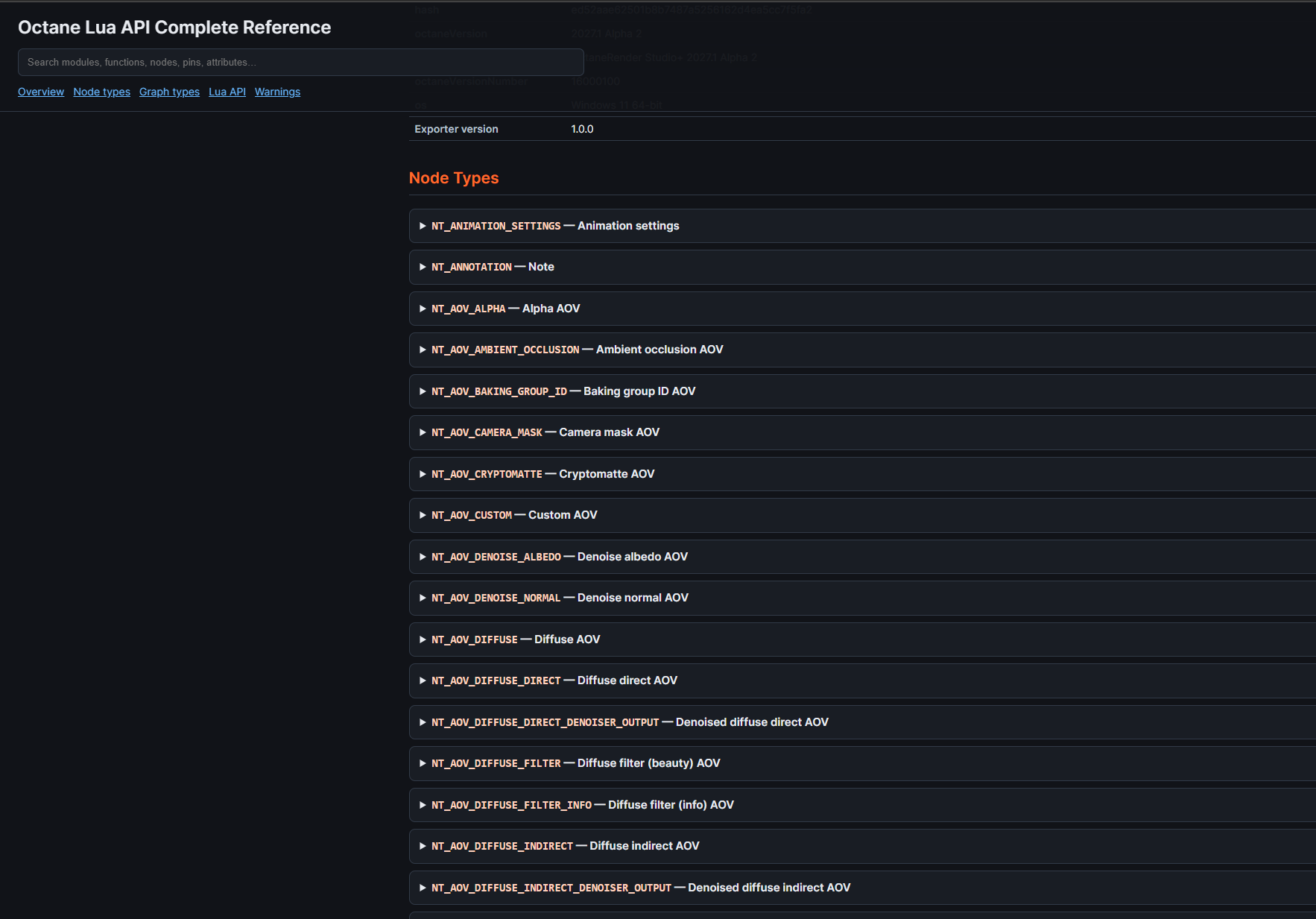Click the Diffuse filter (beauty) AOV label
Viewport: 1316px width, 919px height.
click(x=649, y=763)
